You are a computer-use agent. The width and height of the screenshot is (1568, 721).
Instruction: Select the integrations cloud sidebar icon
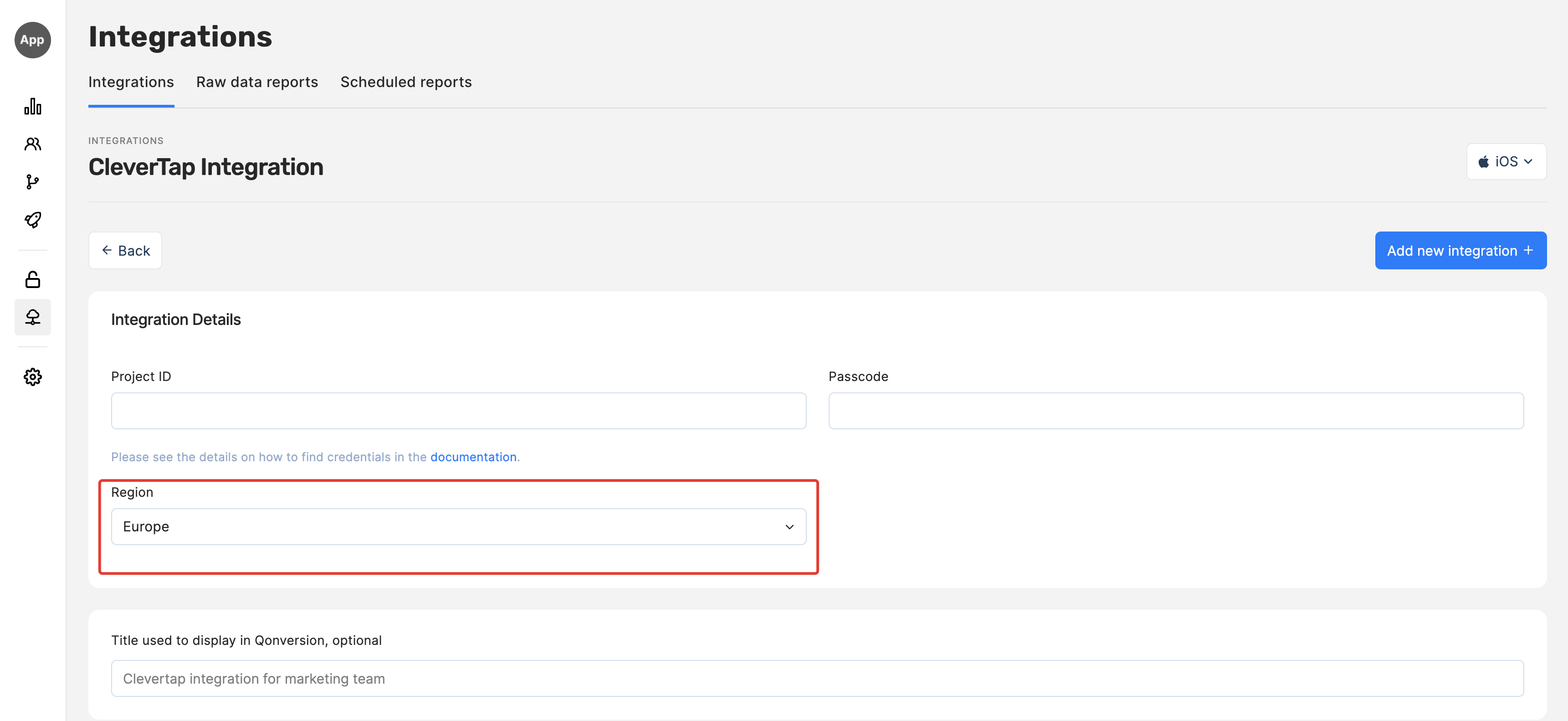coord(32,317)
